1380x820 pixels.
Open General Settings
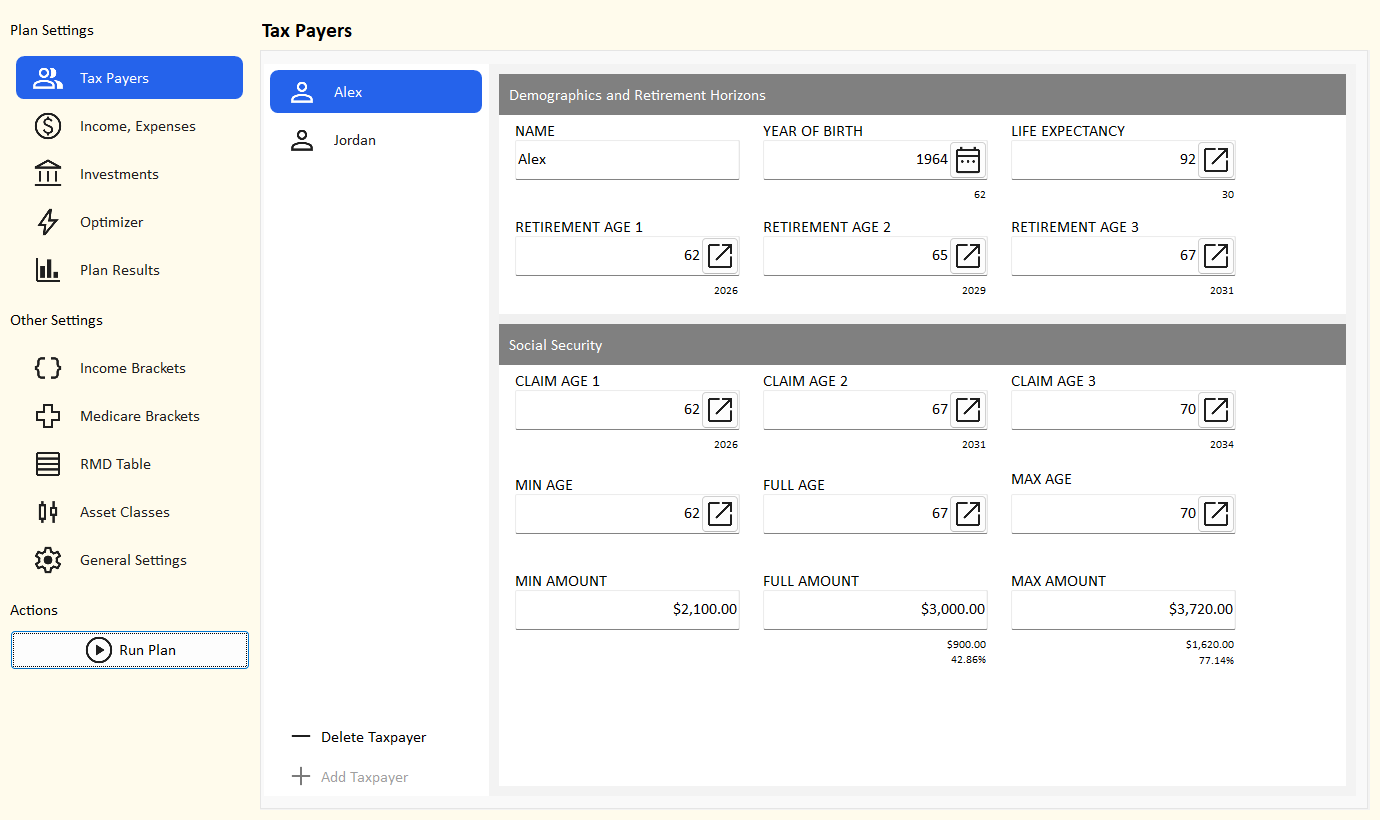(x=129, y=560)
